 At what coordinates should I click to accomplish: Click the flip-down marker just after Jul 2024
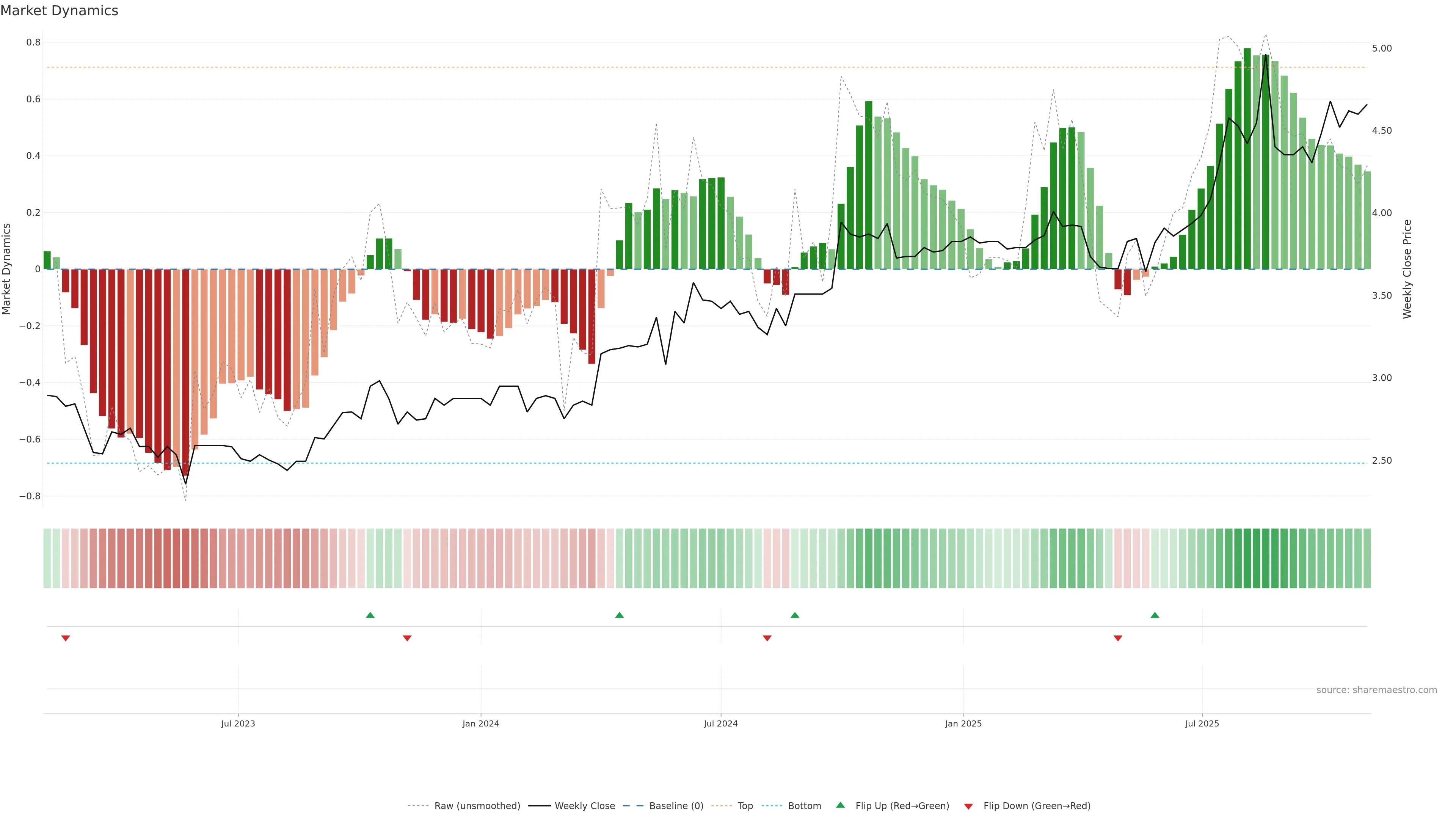pyautogui.click(x=767, y=638)
